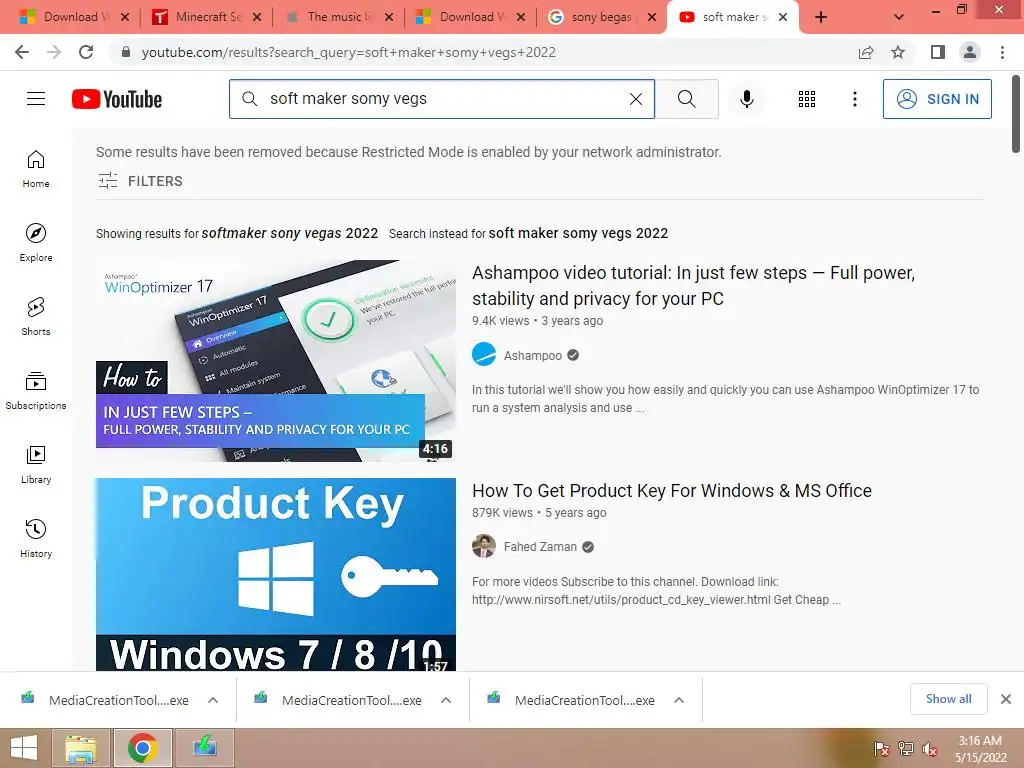Open the YouTube apps grid

(807, 99)
